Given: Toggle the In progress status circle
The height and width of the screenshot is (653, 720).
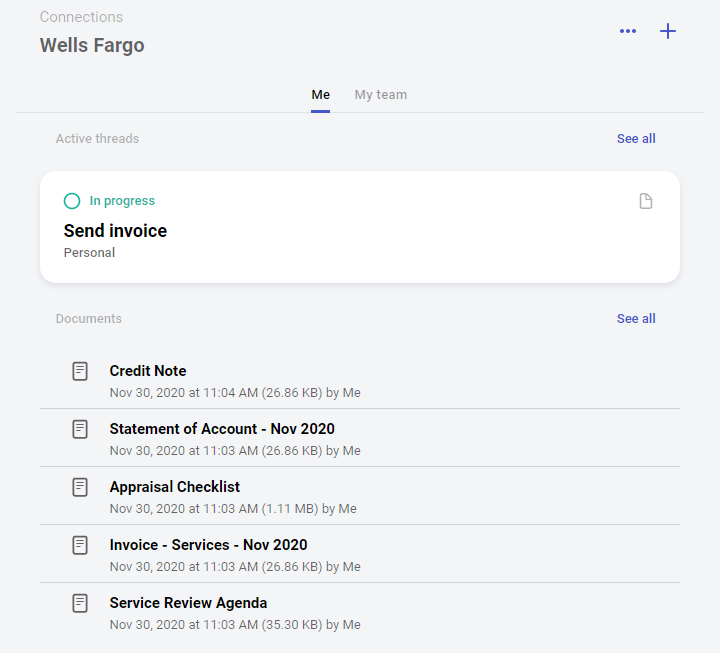Looking at the screenshot, I should [72, 201].
